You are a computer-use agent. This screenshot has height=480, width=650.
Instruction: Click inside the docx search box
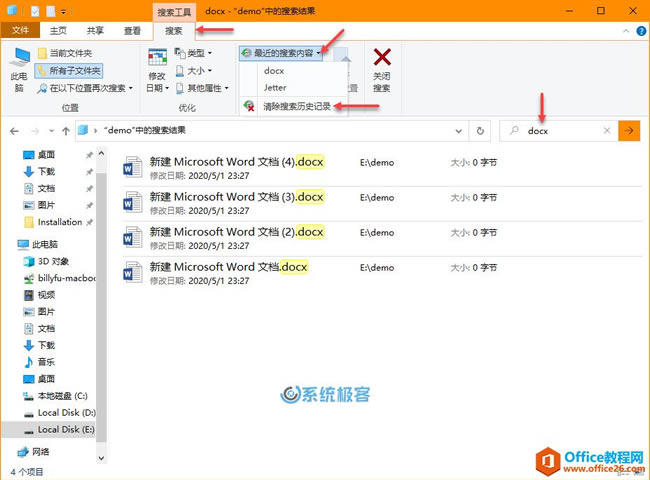pos(558,131)
